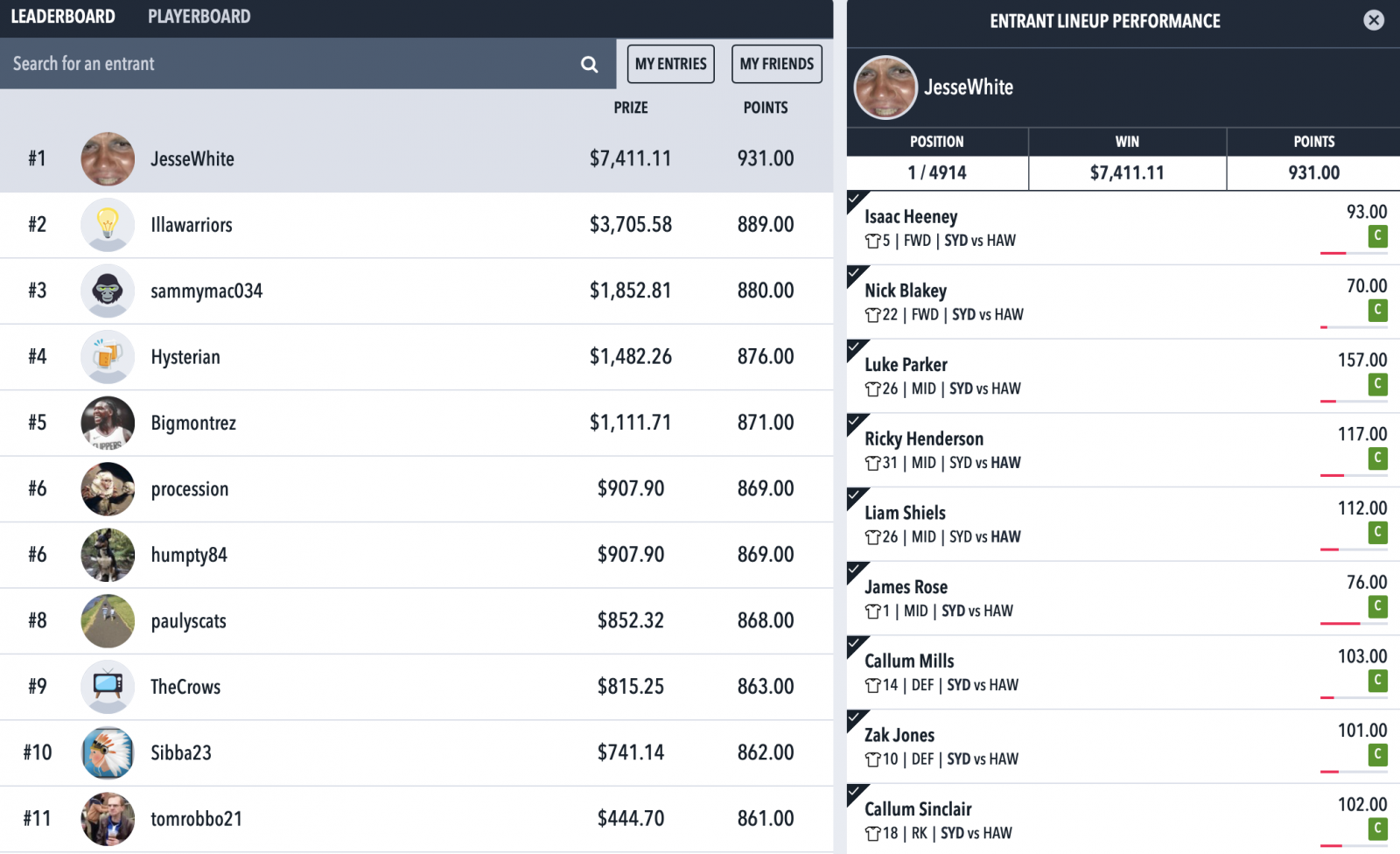Open the Bigmontrez leaderboard entry
This screenshot has width=1400, height=854.
(416, 423)
